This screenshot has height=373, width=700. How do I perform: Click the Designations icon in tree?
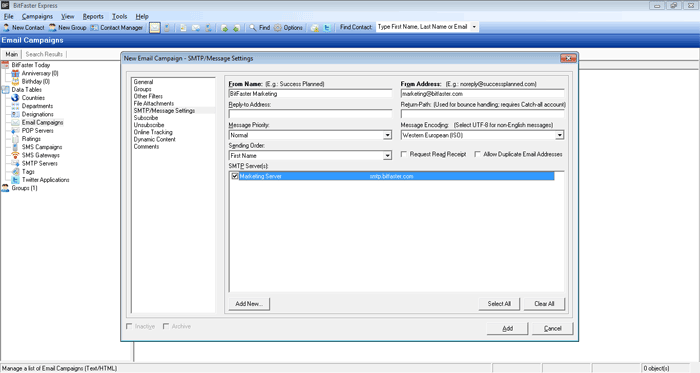click(x=16, y=114)
